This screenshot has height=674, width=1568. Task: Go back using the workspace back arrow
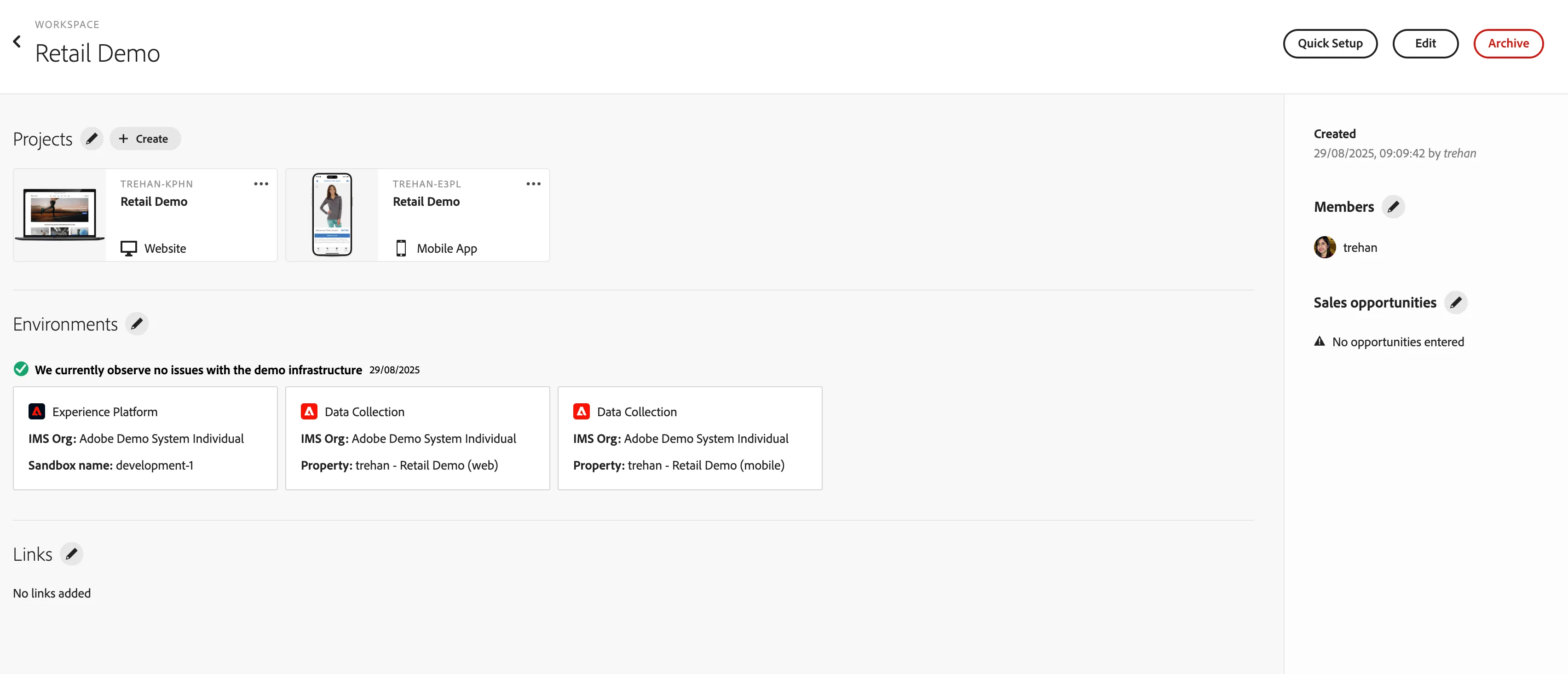pos(17,41)
